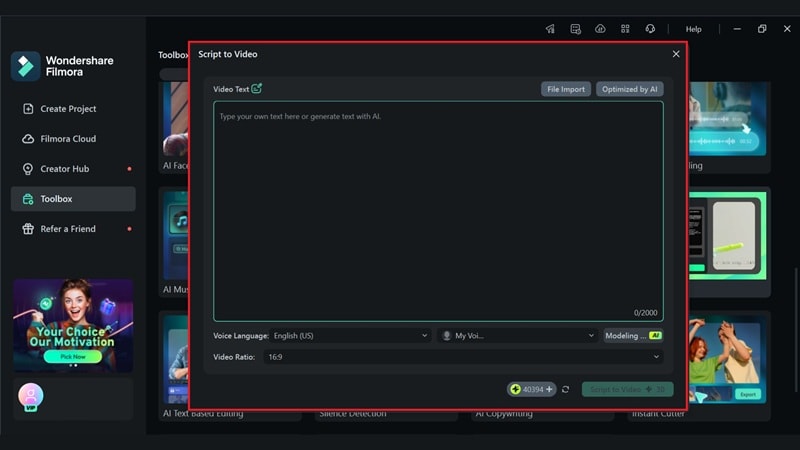Open the green phone thumbnail card behind the dialog
The image size is (800, 450).
tap(729, 242)
